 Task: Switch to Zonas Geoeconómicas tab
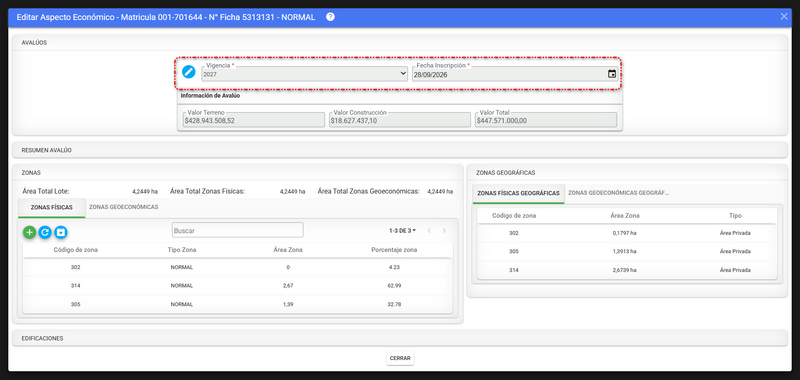pos(123,207)
